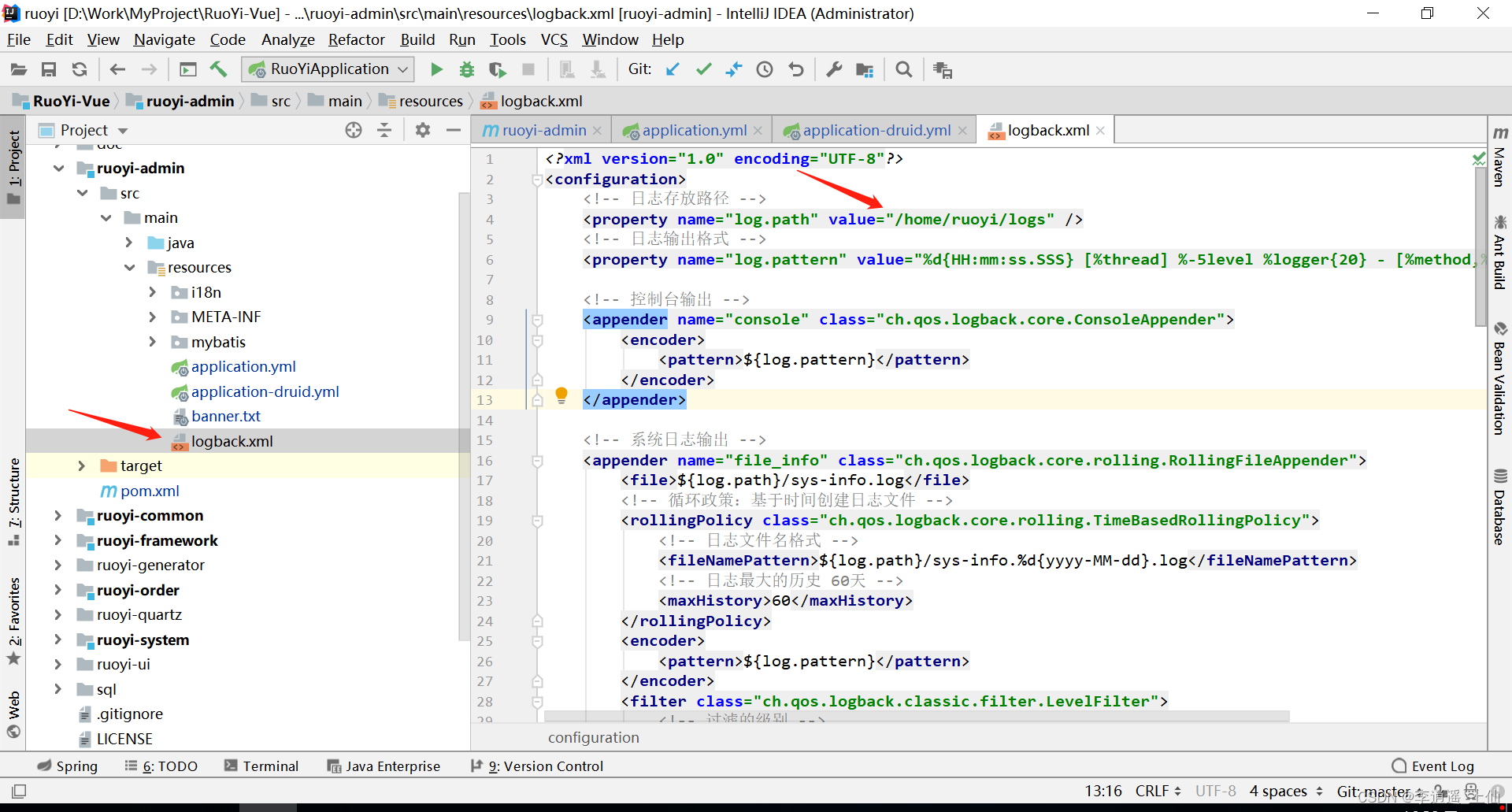Image resolution: width=1512 pixels, height=812 pixels.
Task: Toggle the Bean Validation tool window
Action: click(x=1499, y=378)
